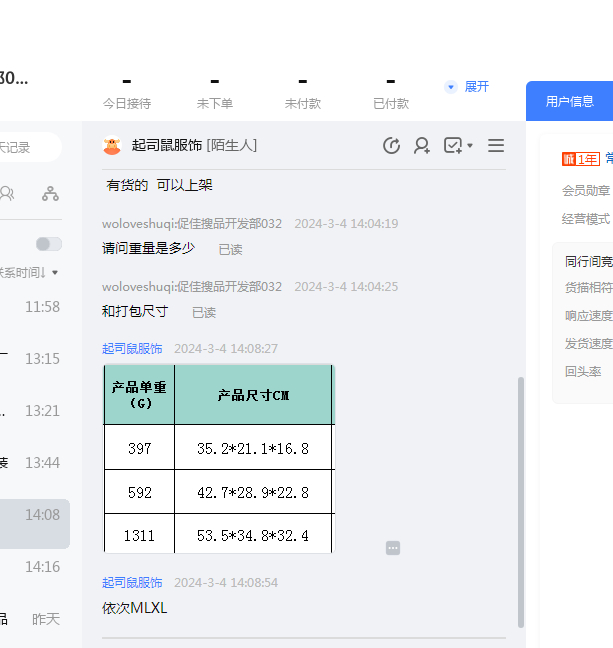Expand the statistics with 展开 button
Viewport: 613px width, 648px height.
(467, 87)
